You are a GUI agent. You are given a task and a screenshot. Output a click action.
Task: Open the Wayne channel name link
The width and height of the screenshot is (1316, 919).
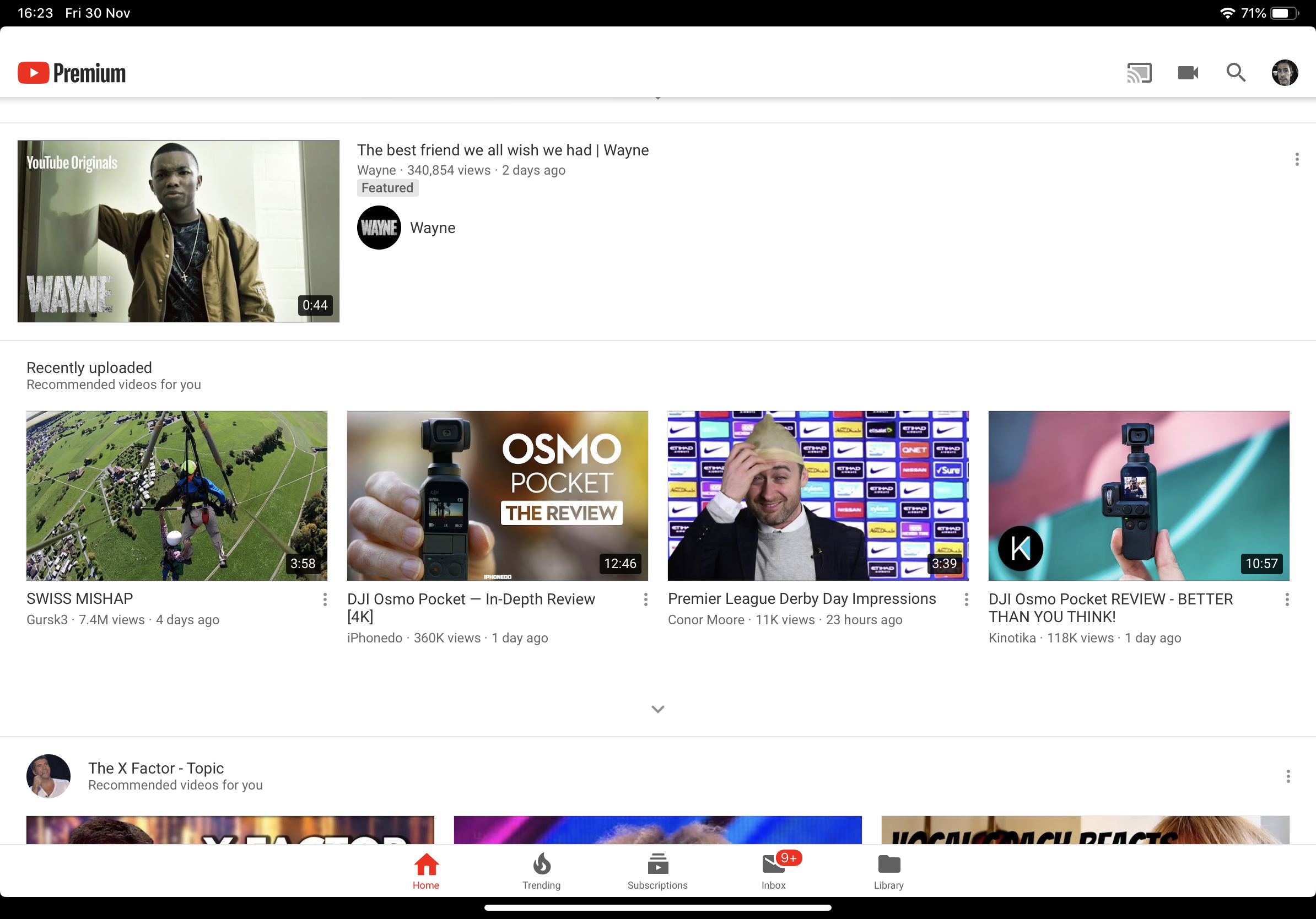[x=433, y=228]
